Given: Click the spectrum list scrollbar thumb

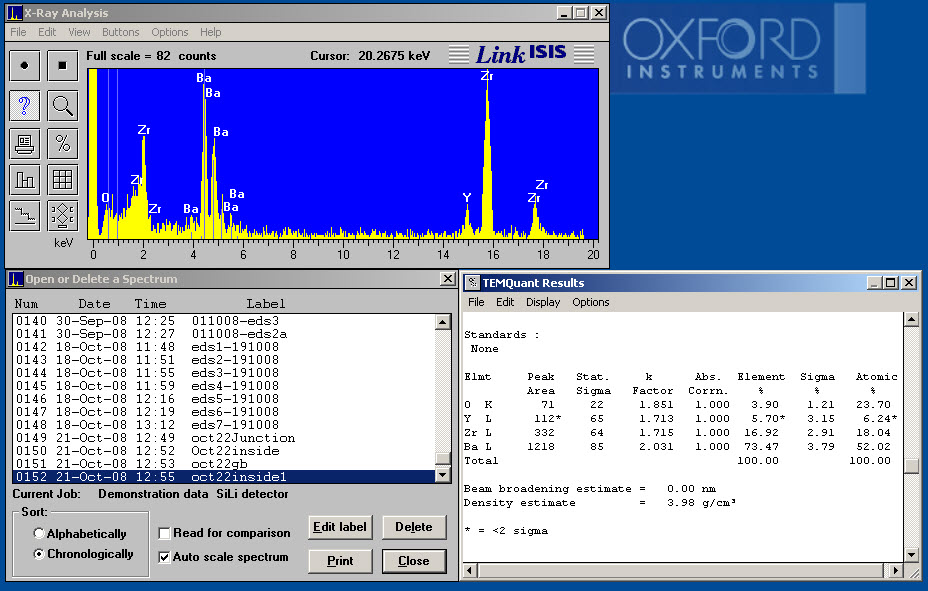Looking at the screenshot, I should [x=443, y=459].
